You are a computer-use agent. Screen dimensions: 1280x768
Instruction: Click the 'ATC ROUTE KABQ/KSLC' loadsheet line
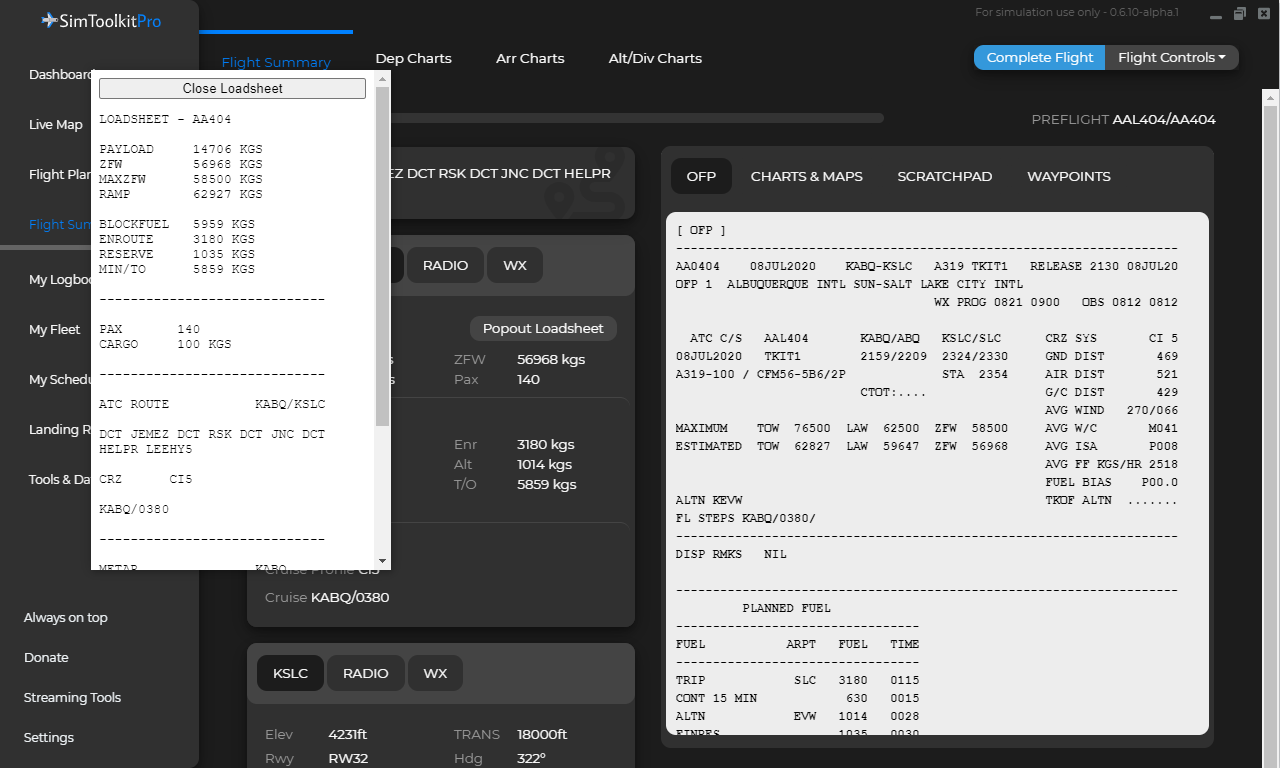point(212,404)
